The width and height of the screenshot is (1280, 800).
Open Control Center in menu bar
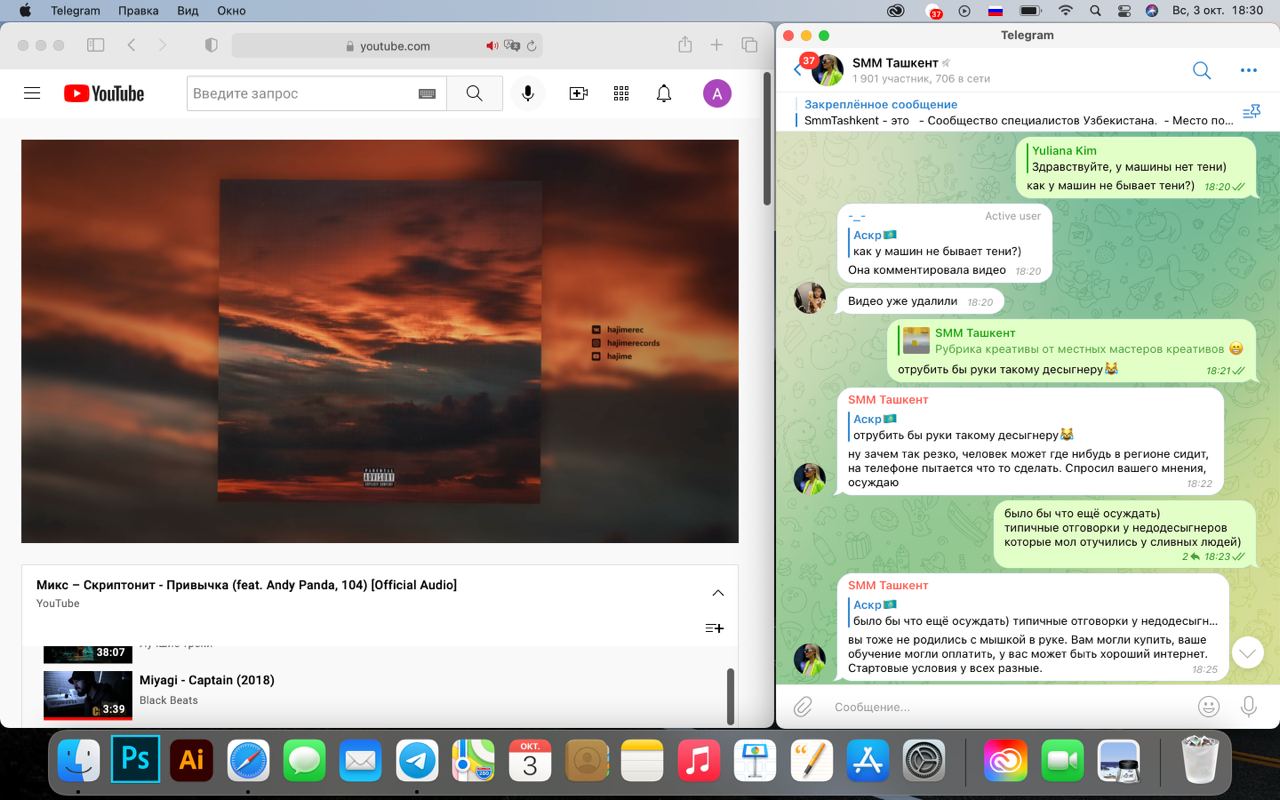pyautogui.click(x=1124, y=11)
